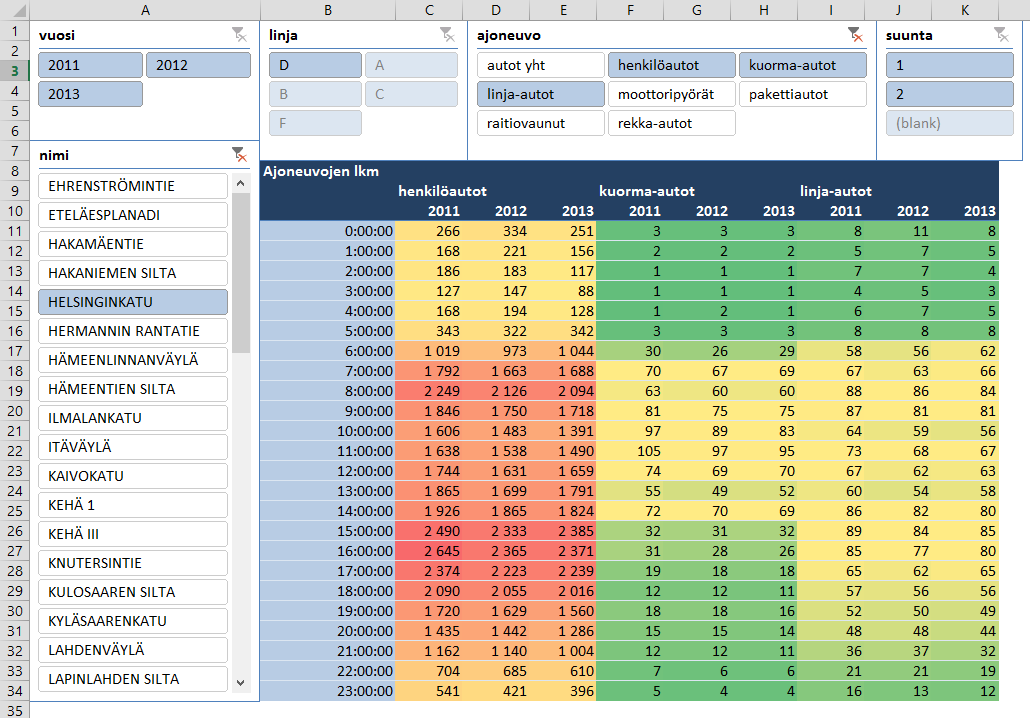Clear filter on the suunta slicer
Screen dimensions: 1030x718
[x=1001, y=35]
